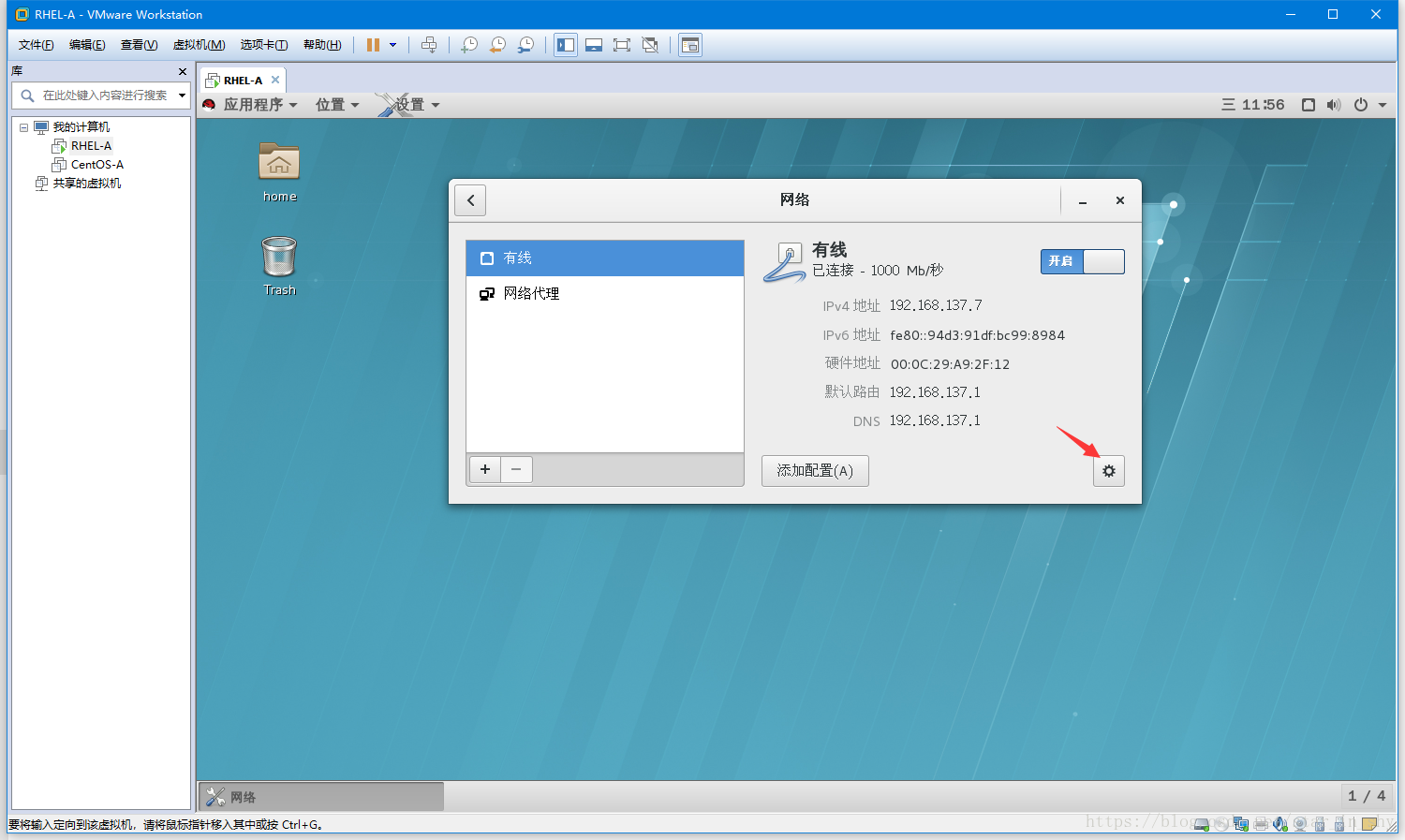
Task: Open the 帮助(H) menu
Action: [x=322, y=45]
